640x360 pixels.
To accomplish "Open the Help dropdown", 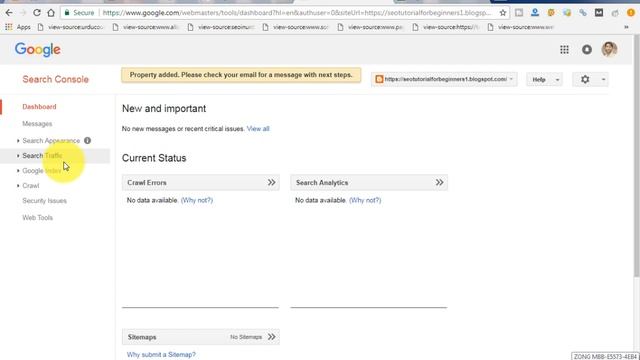I will [x=544, y=79].
